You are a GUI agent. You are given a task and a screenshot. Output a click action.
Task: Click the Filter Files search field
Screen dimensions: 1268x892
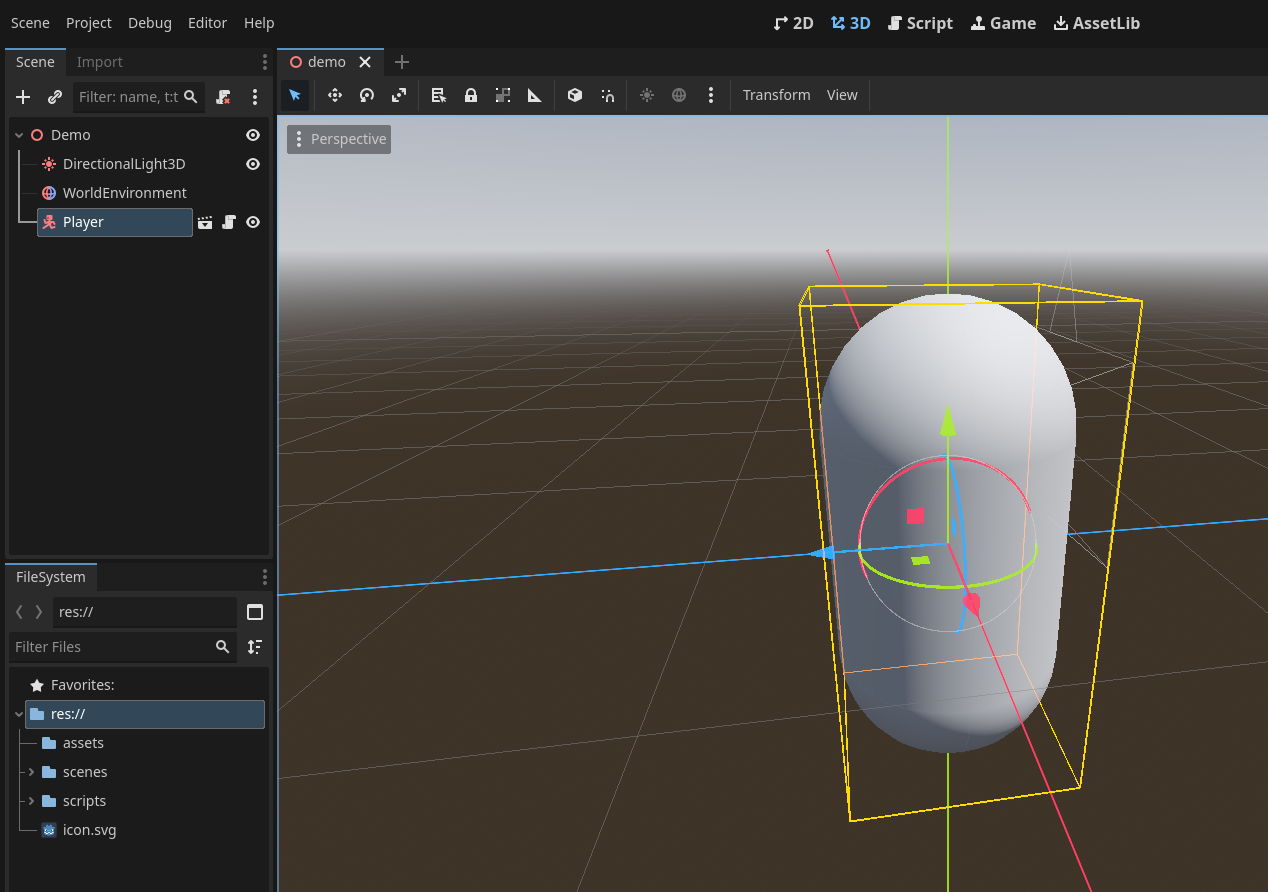coord(110,647)
